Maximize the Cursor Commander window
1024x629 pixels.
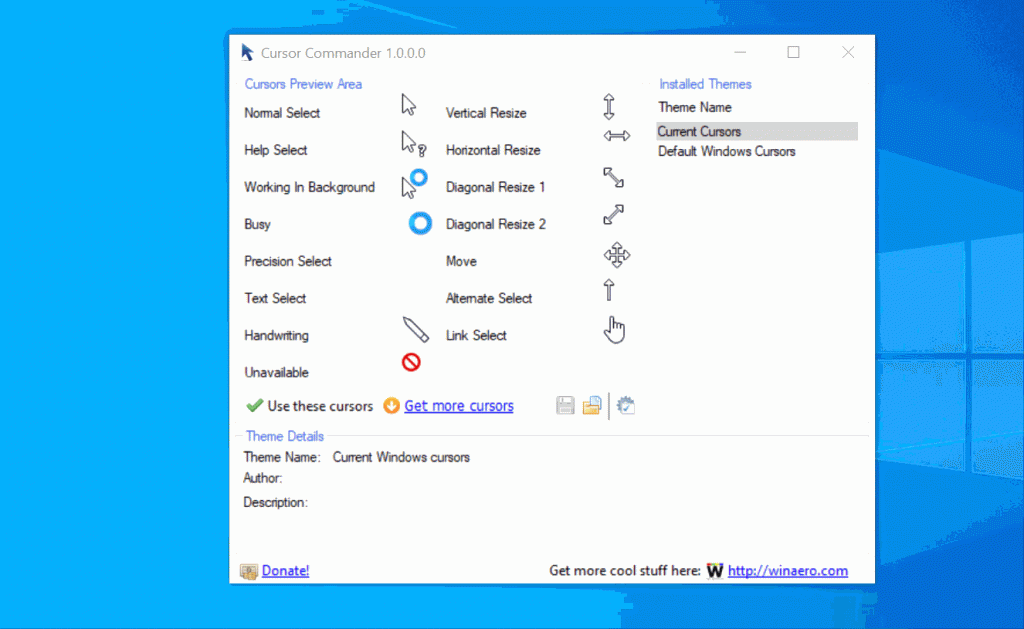[793, 52]
